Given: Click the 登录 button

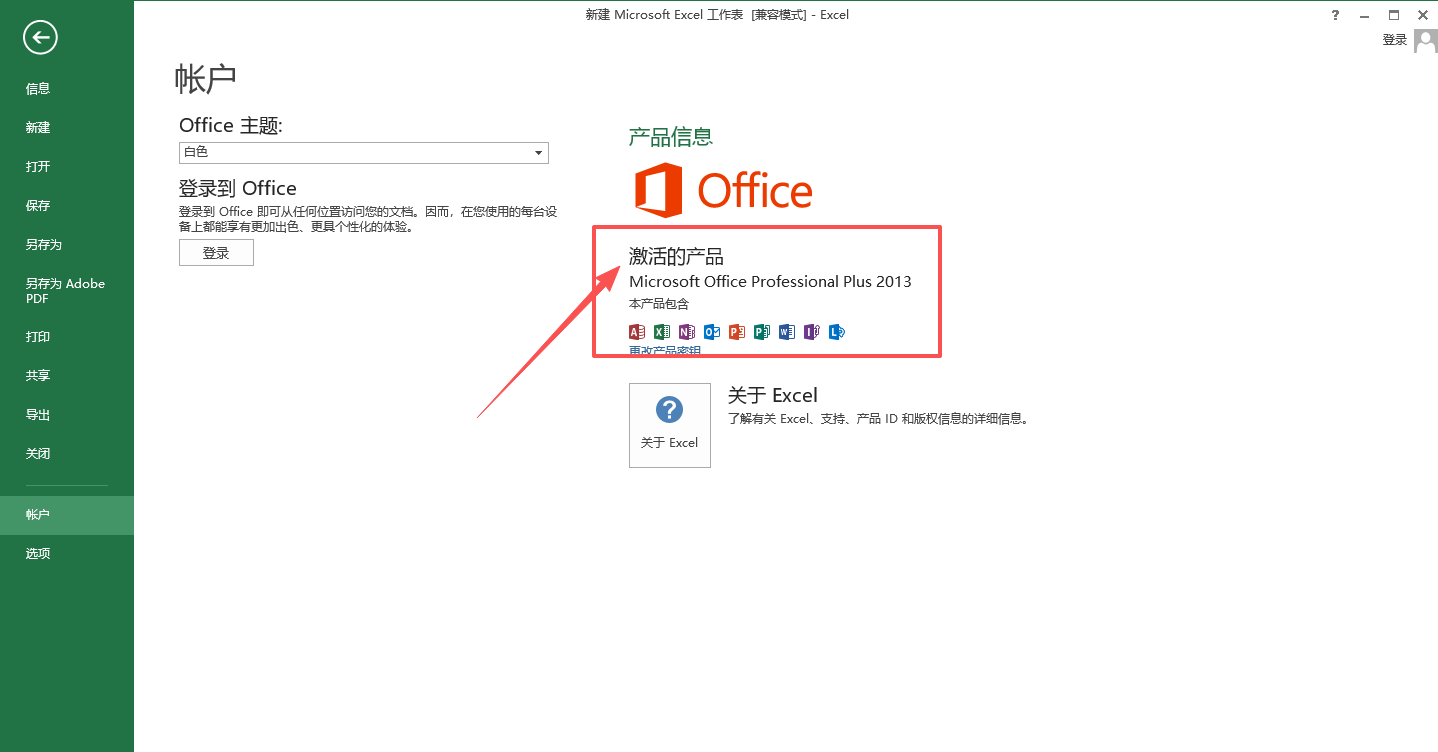Looking at the screenshot, I should pos(215,252).
